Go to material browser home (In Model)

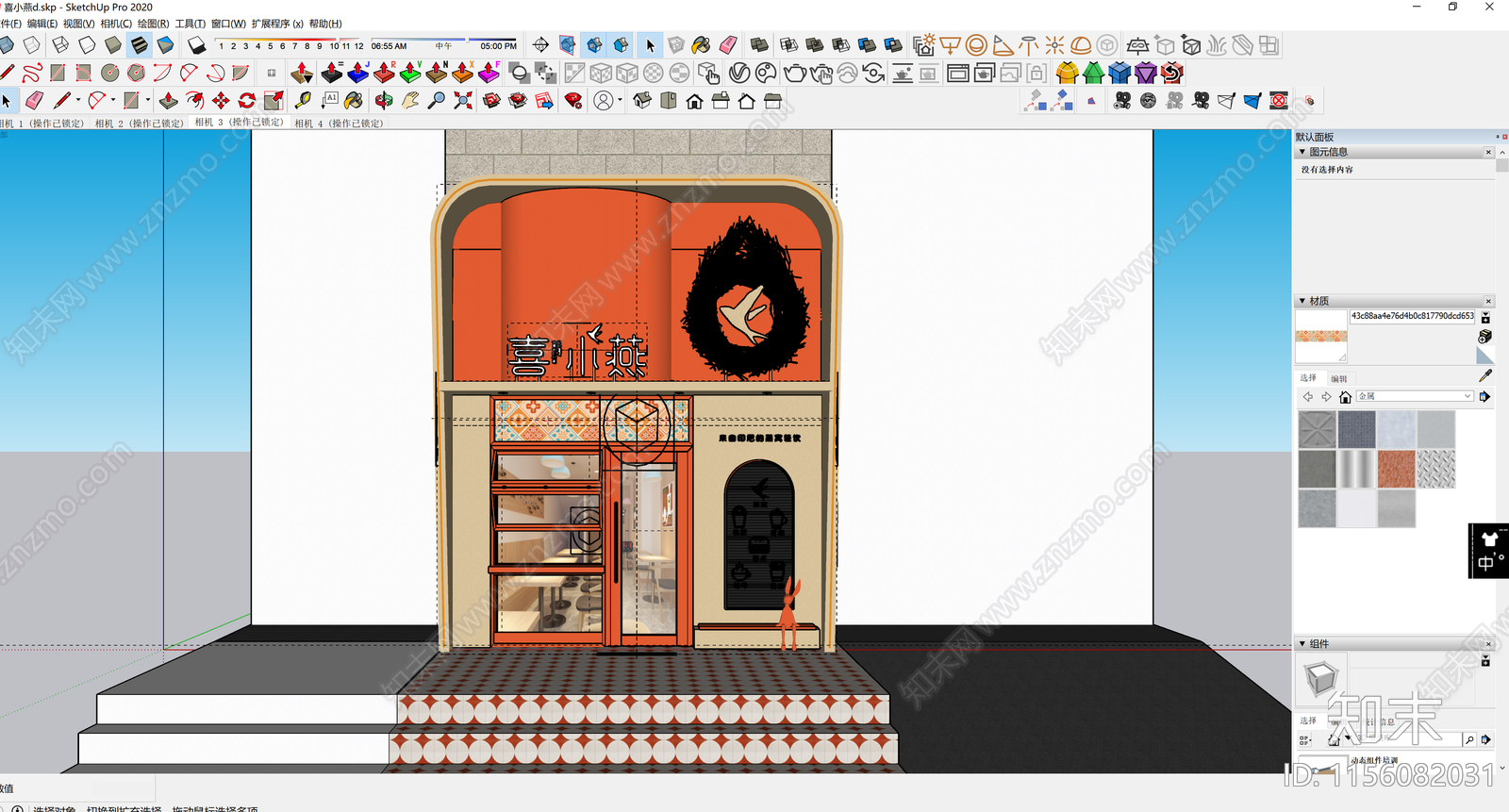pyautogui.click(x=1346, y=397)
